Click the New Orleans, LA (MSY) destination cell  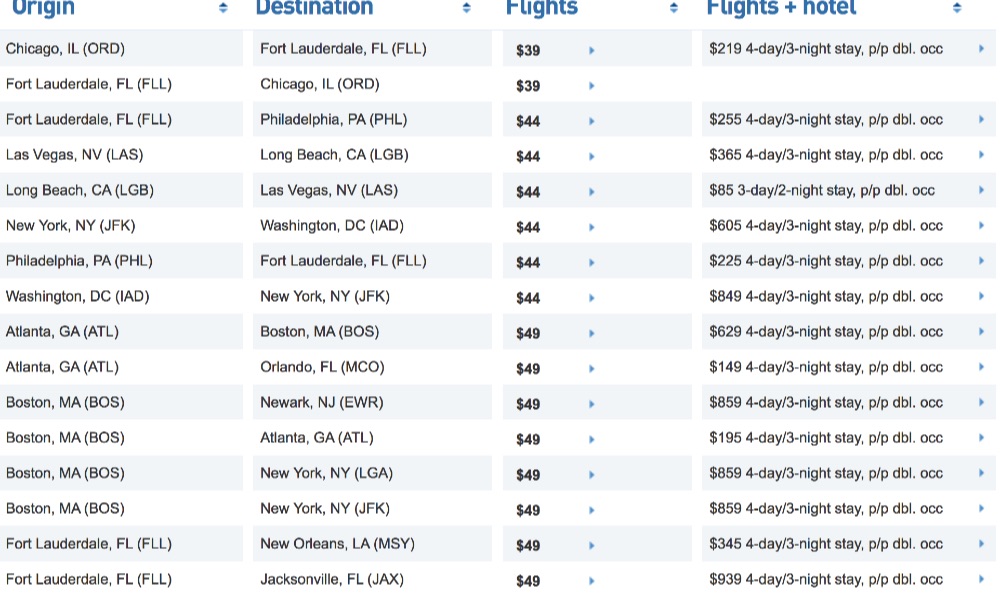pyautogui.click(x=337, y=544)
